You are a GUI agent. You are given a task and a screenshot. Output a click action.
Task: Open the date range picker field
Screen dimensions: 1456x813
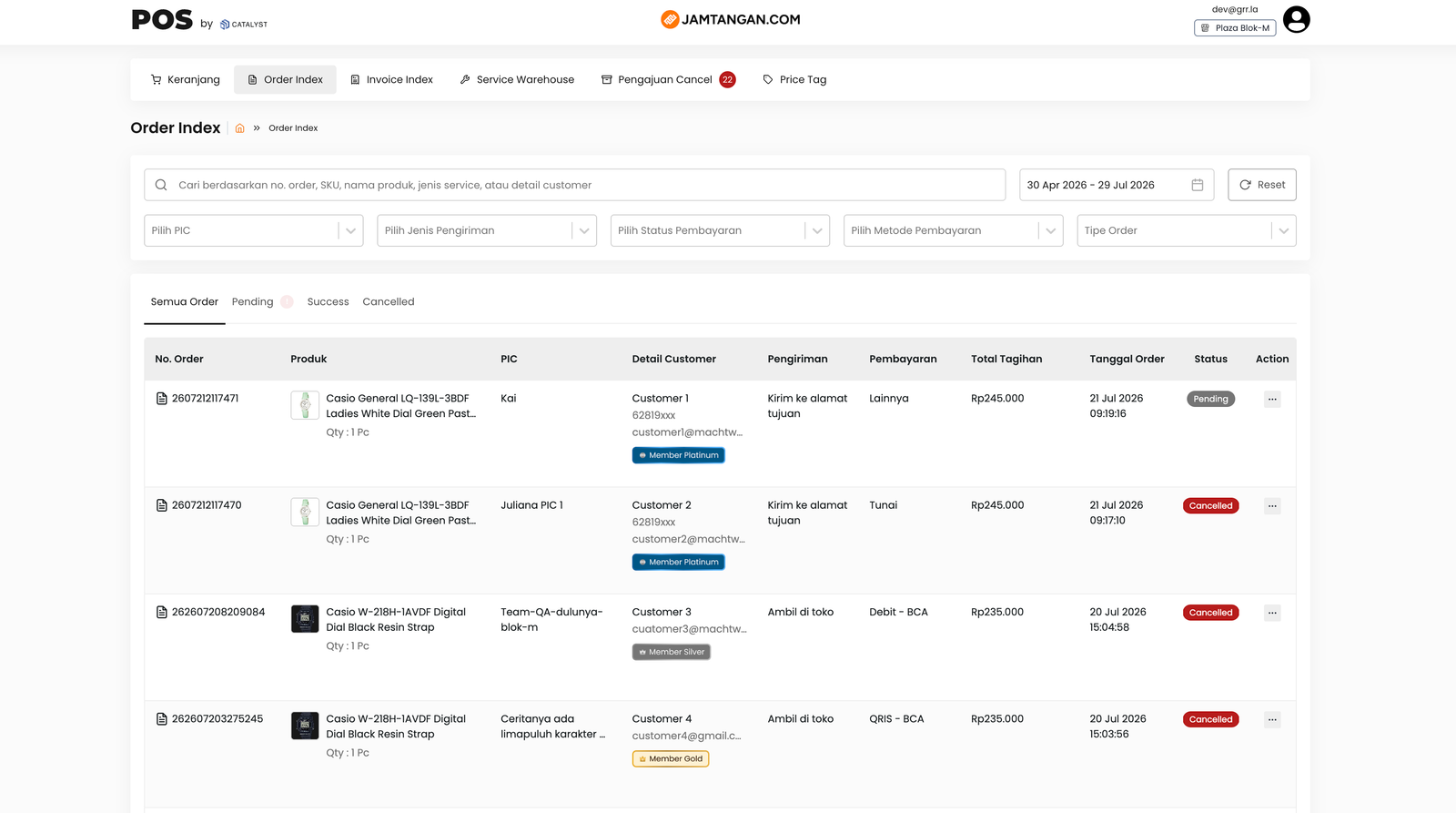[1117, 185]
